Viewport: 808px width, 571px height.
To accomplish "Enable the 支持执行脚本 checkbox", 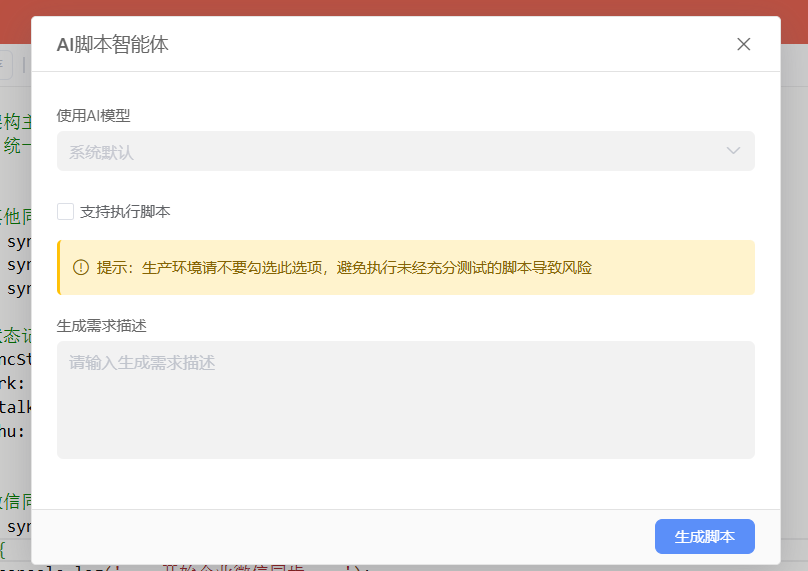I will [66, 211].
